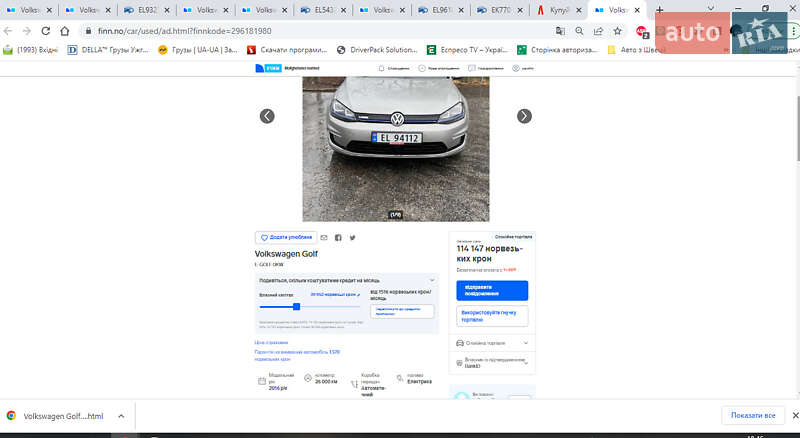Expand the secure trading section
The height and width of the screenshot is (438, 800).
[525, 343]
